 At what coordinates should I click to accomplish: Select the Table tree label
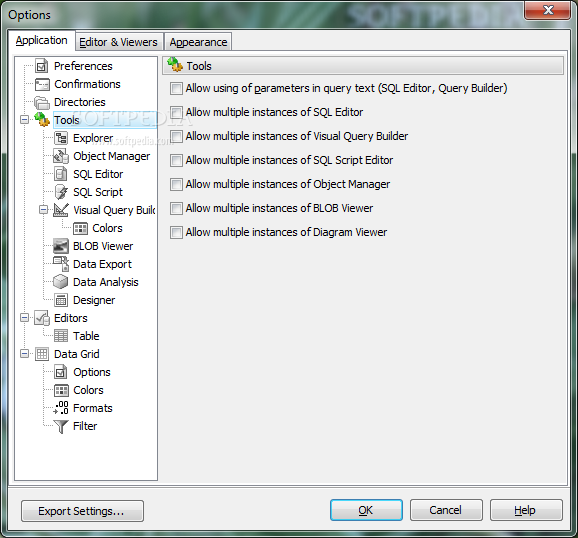[86, 336]
